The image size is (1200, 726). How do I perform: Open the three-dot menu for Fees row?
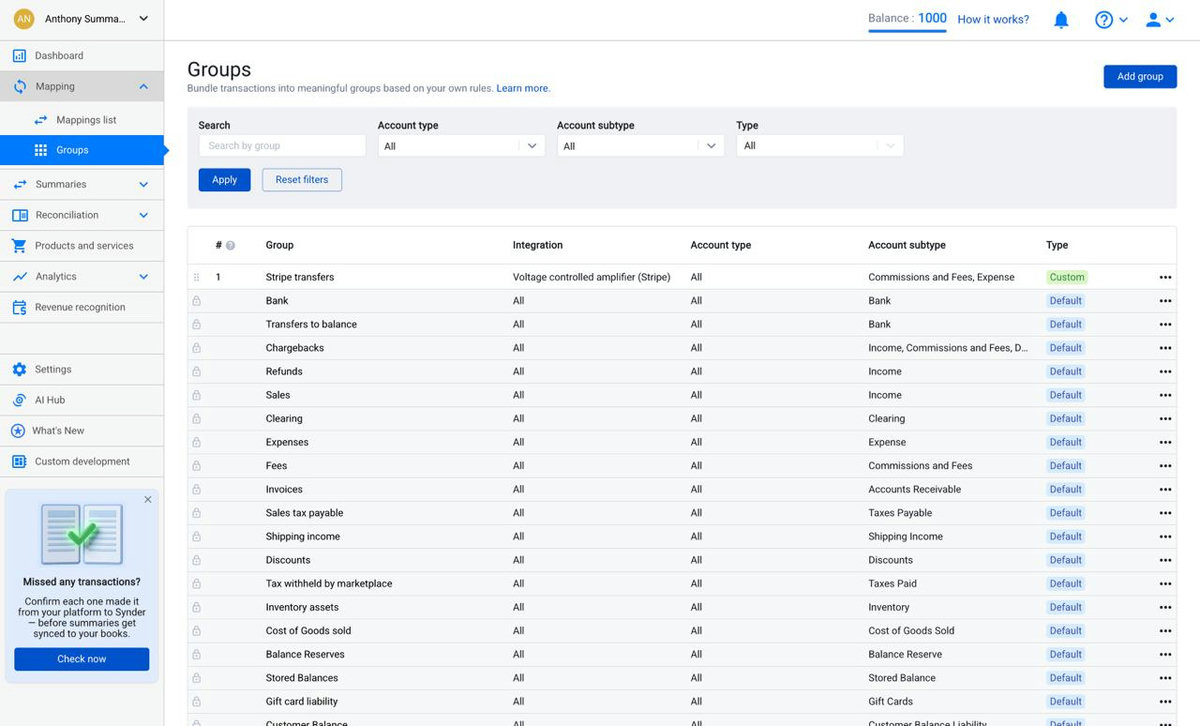click(x=1165, y=466)
